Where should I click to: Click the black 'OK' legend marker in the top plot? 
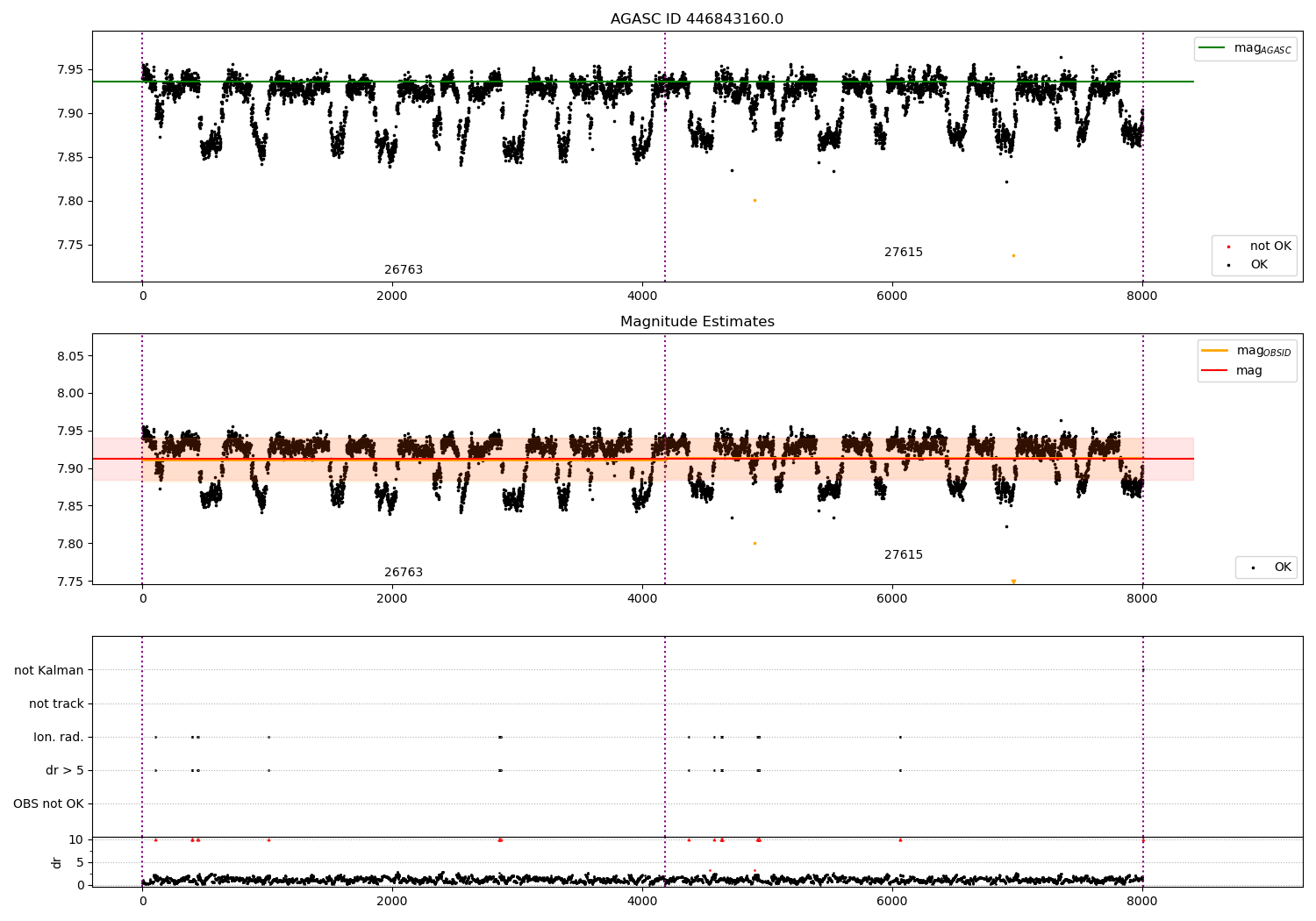coord(1228,265)
